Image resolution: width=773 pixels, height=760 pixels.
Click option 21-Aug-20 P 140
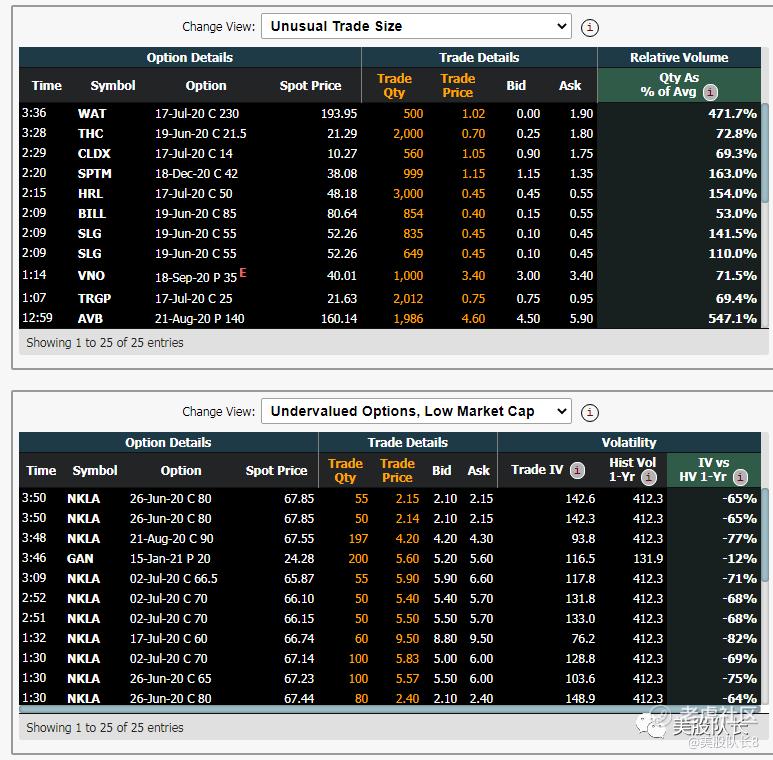199,319
